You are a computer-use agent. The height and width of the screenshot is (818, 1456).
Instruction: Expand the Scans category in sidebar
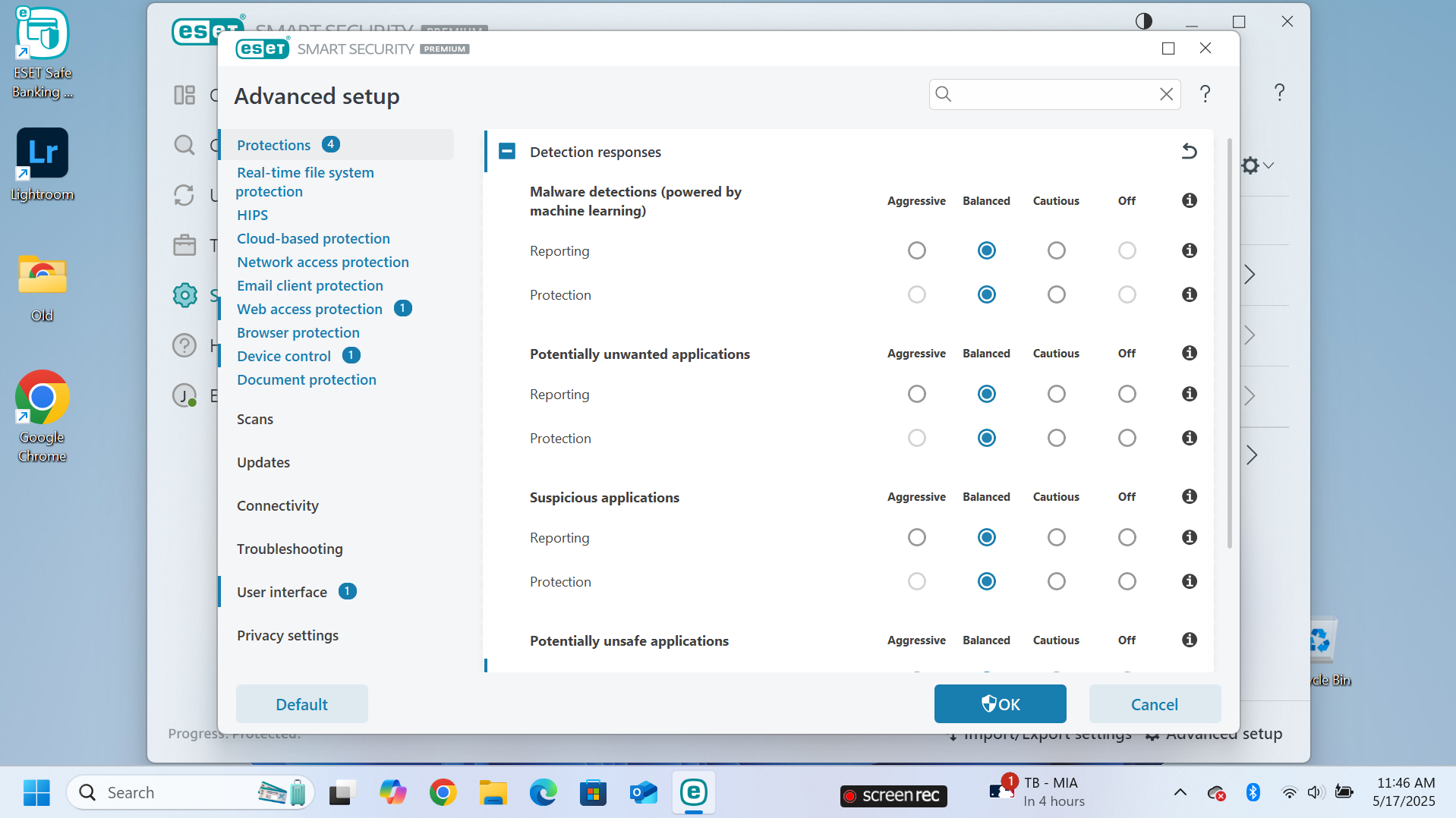pyautogui.click(x=255, y=420)
